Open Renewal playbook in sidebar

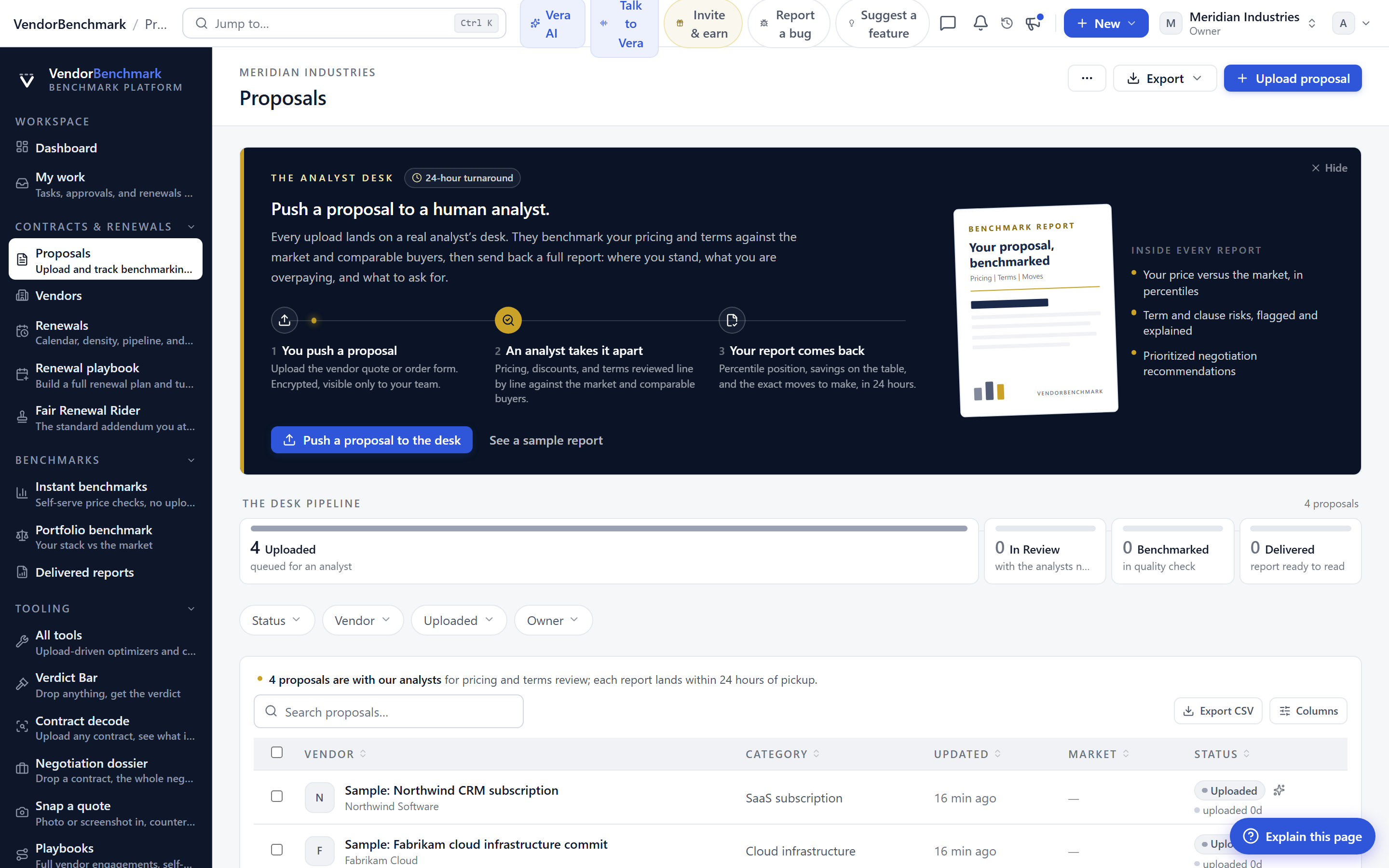(x=106, y=375)
